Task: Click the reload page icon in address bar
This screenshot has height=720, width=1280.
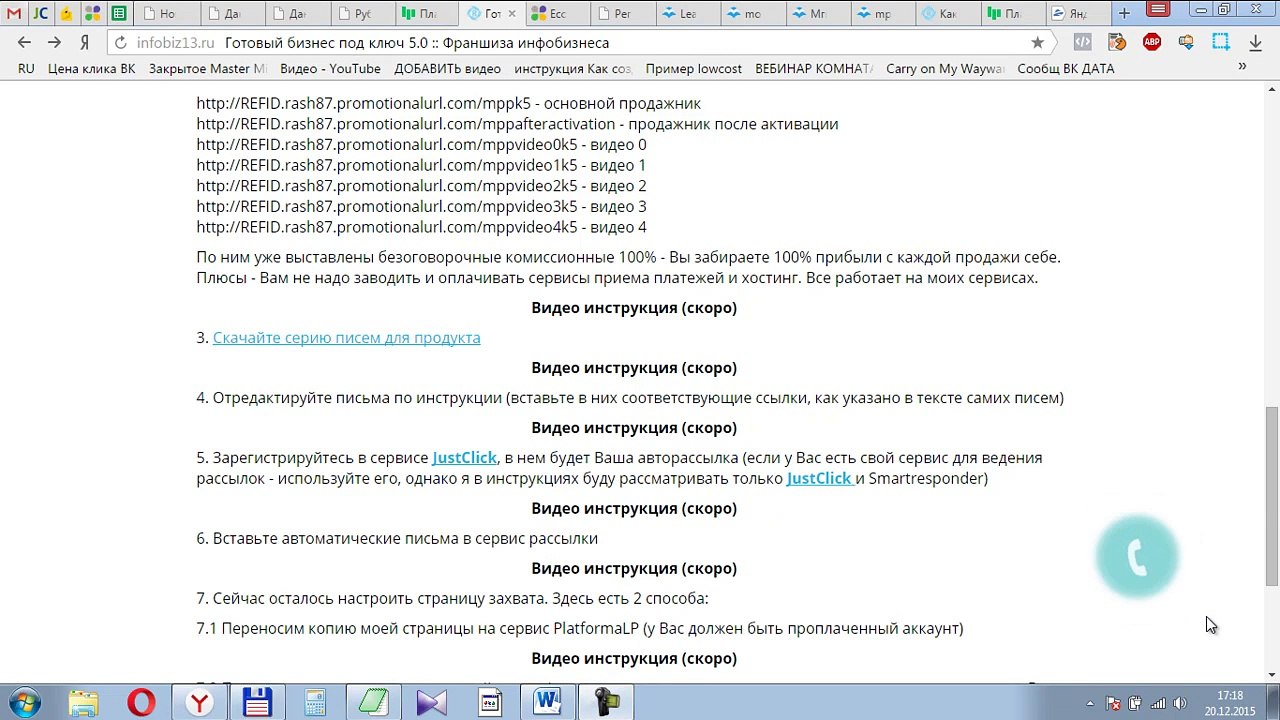Action: [x=120, y=43]
